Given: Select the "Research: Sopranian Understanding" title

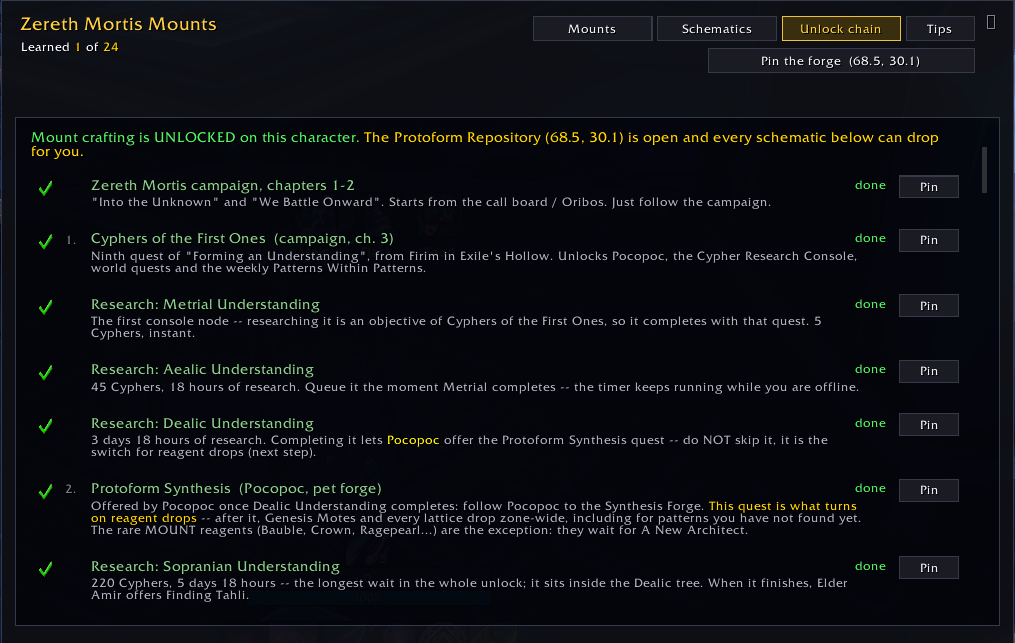Looking at the screenshot, I should [215, 566].
